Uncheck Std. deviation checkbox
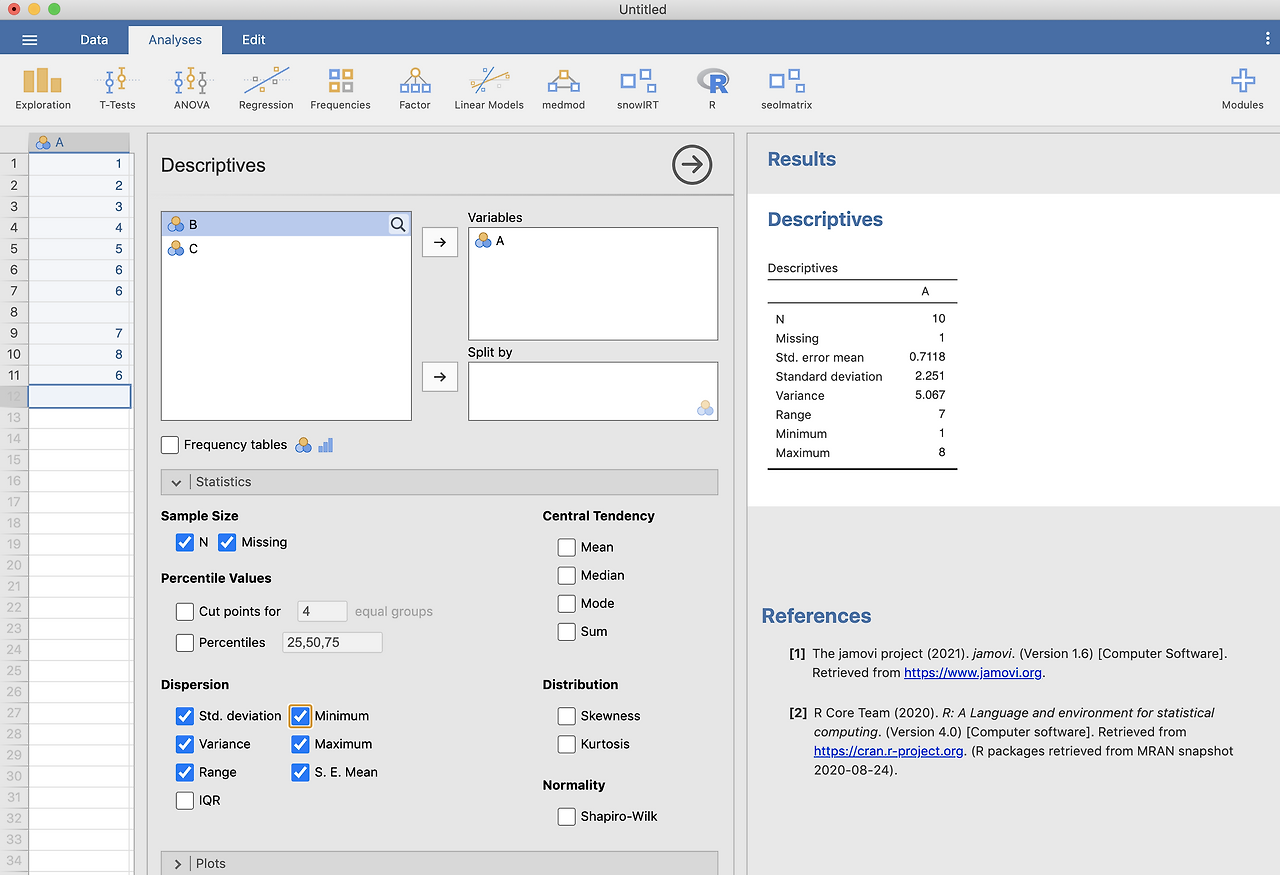The width and height of the screenshot is (1280, 875). coord(184,716)
